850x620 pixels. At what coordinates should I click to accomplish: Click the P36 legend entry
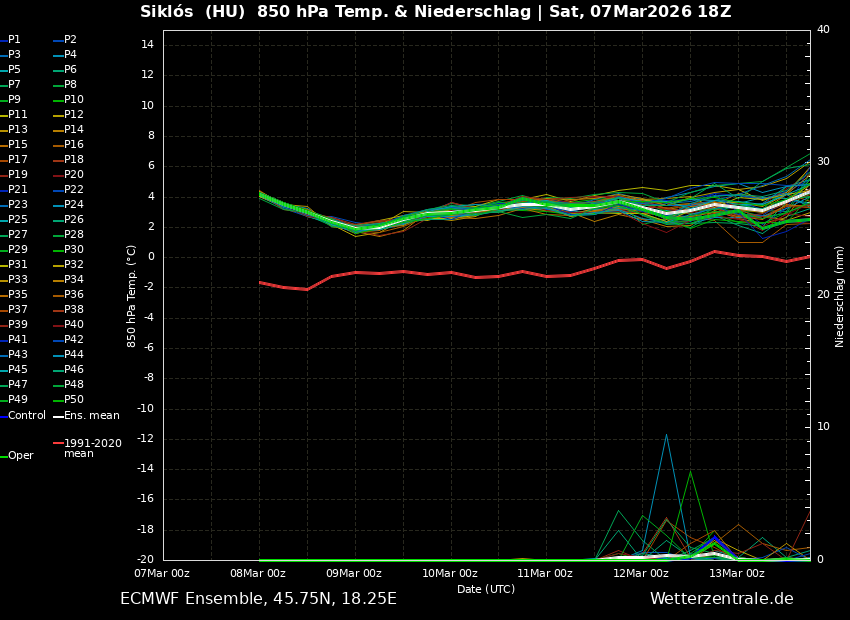point(74,295)
